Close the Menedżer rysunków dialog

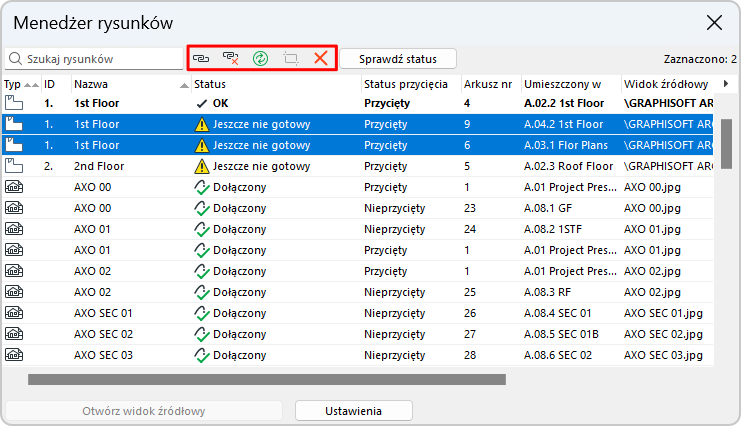(x=714, y=22)
